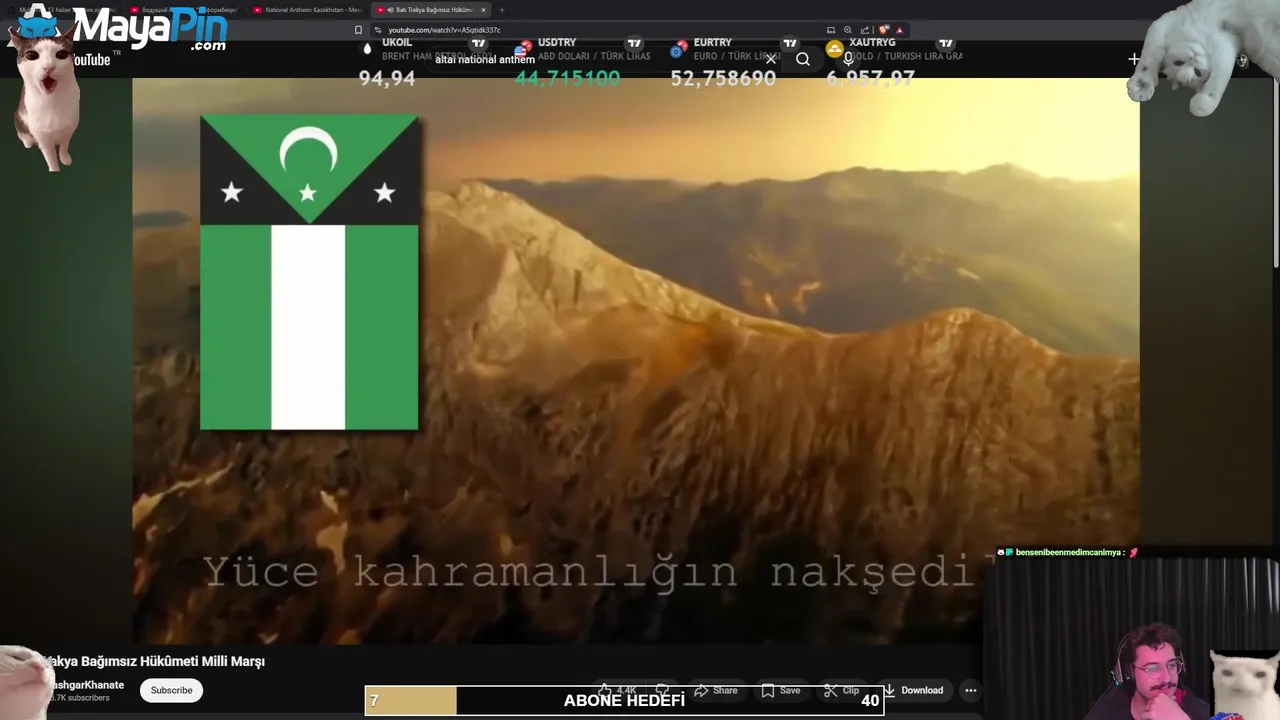
Task: Save the video to a playlist
Action: [x=780, y=690]
